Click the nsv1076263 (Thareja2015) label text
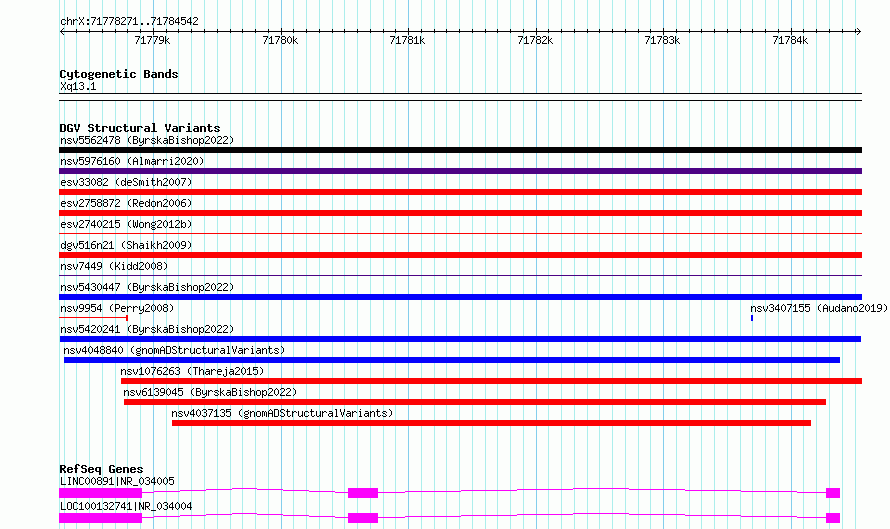This screenshot has width=890, height=529. 192,371
